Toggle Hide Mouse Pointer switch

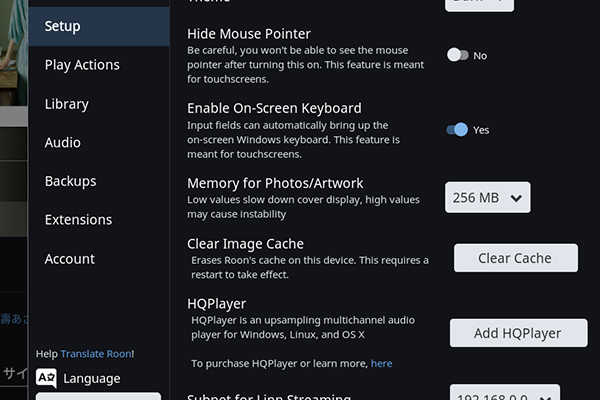(458, 55)
